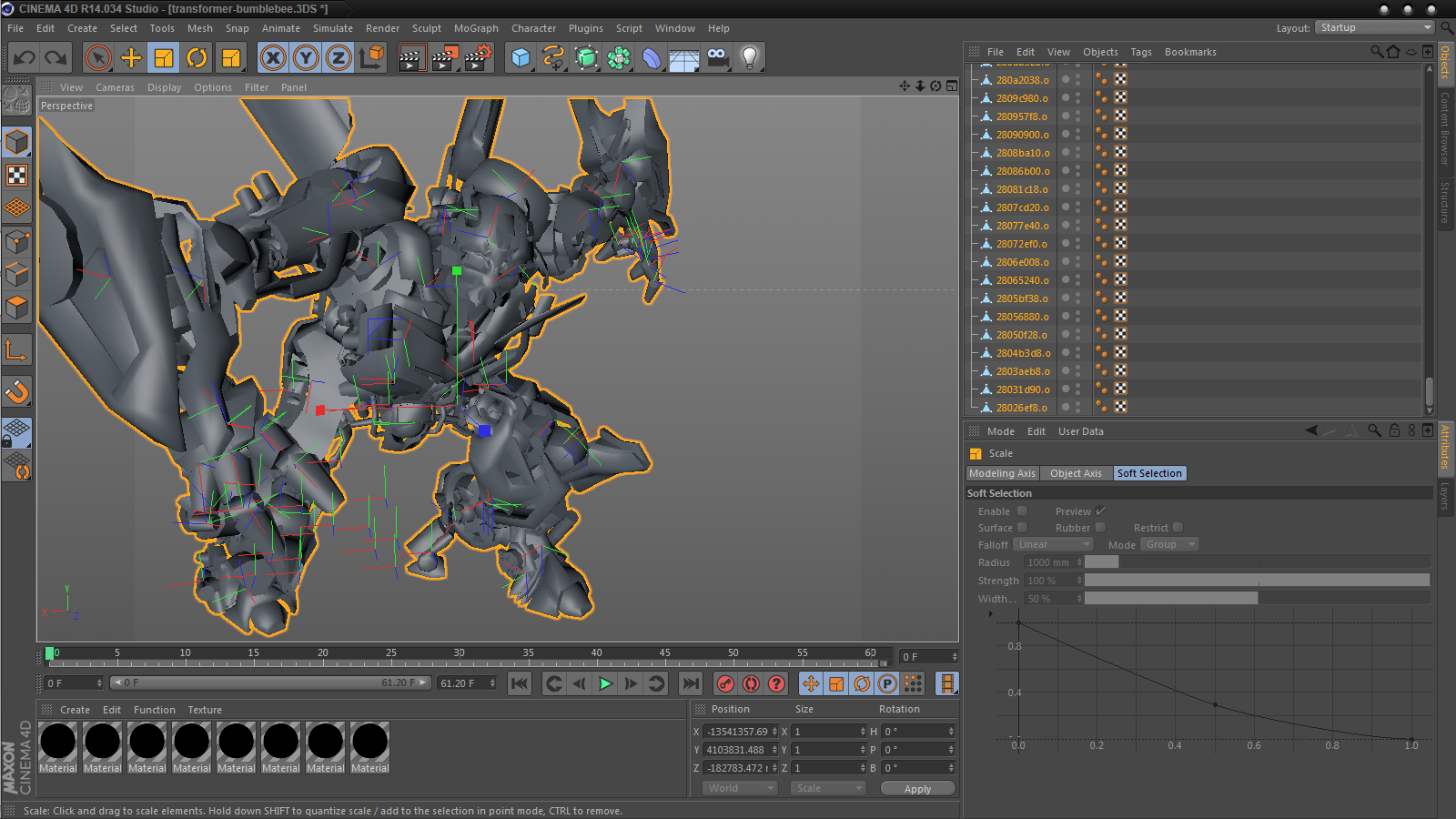Click the Apply button

pos(917,789)
